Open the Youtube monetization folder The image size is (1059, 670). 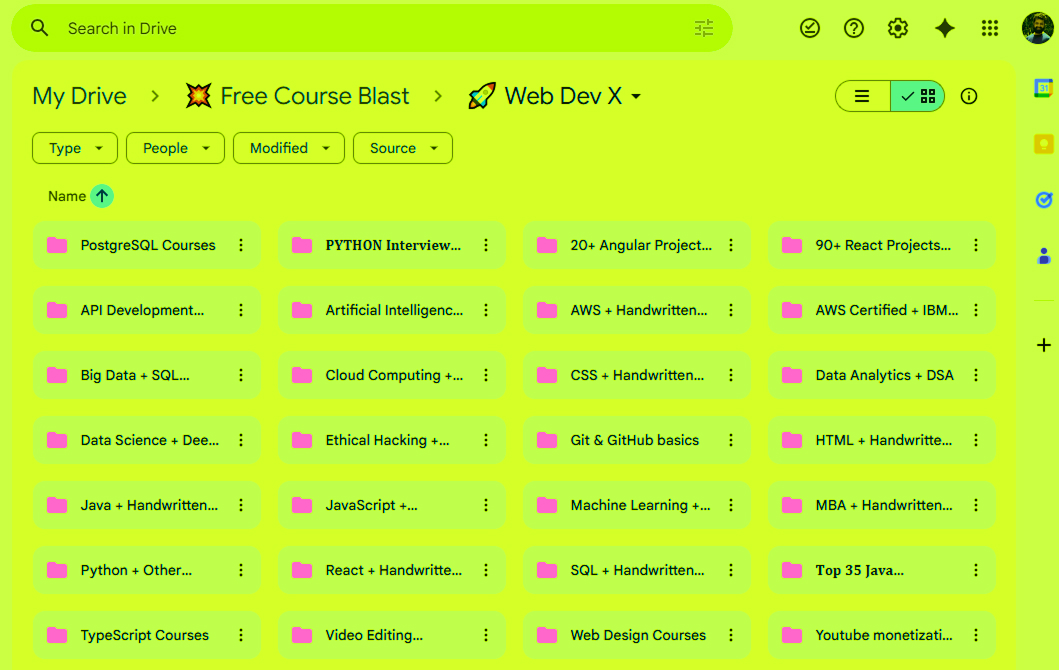click(x=882, y=636)
